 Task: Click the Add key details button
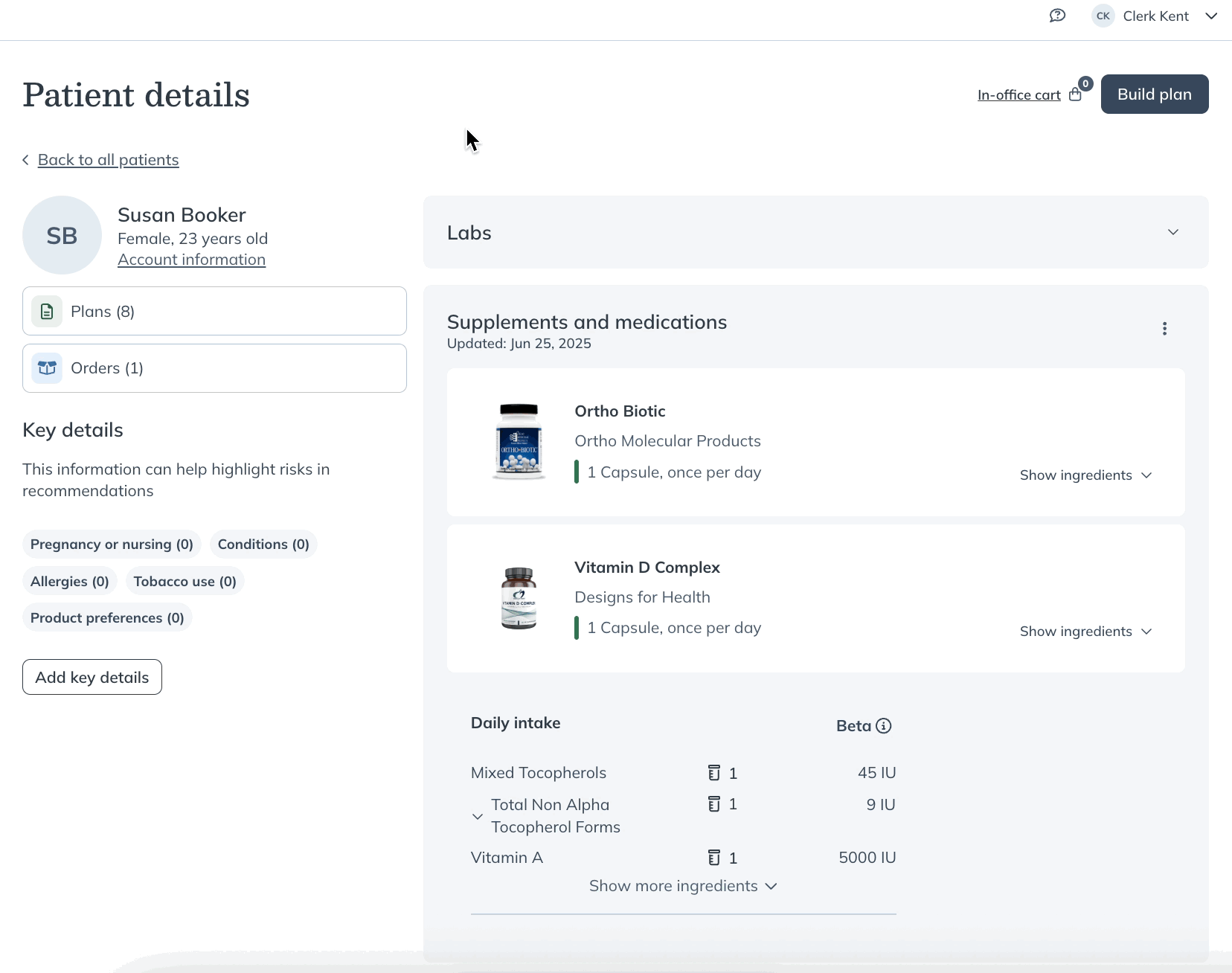92,677
